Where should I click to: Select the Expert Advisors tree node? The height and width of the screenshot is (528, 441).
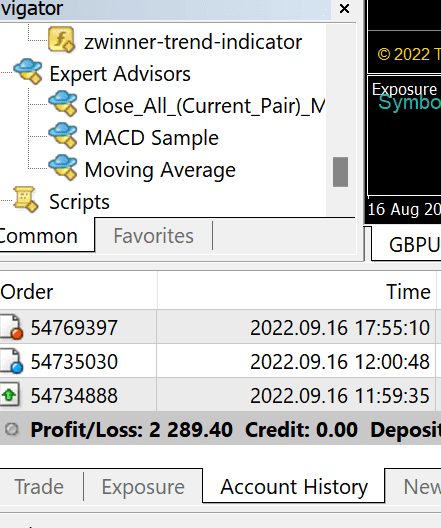coord(120,74)
